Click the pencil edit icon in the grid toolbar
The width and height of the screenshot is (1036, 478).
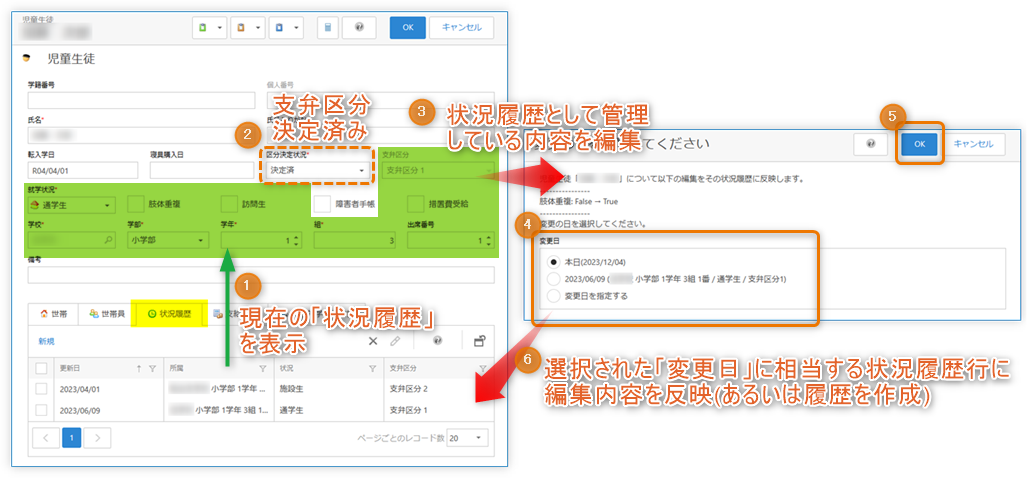click(395, 341)
